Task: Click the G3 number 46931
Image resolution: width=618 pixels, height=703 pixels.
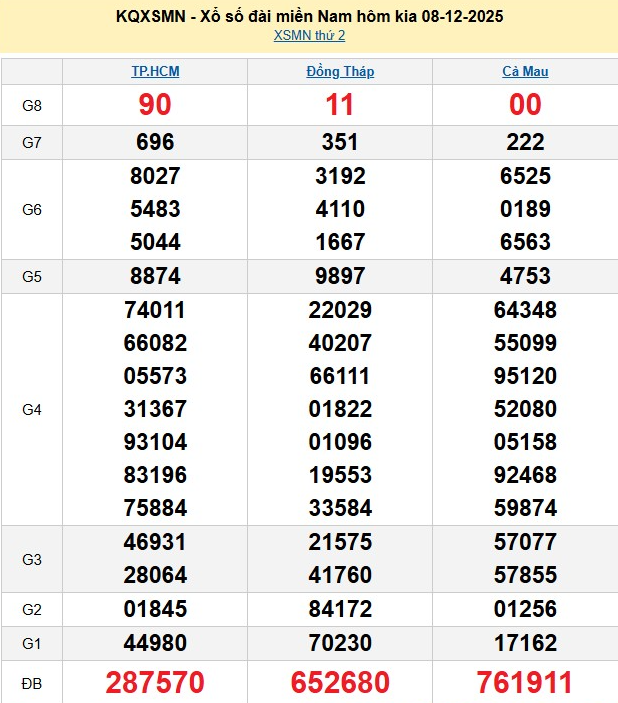Action: click(x=155, y=542)
